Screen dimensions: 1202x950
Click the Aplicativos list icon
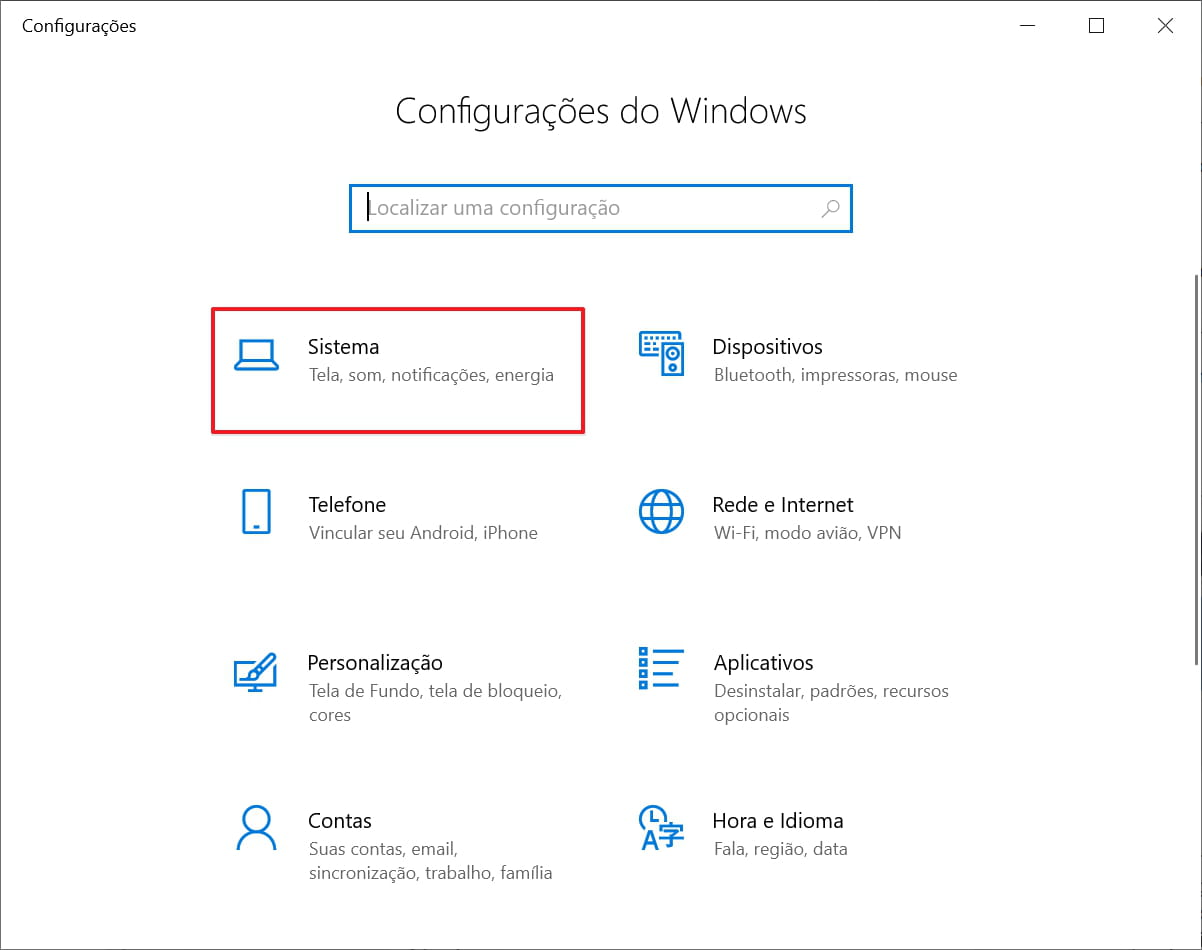coord(661,668)
